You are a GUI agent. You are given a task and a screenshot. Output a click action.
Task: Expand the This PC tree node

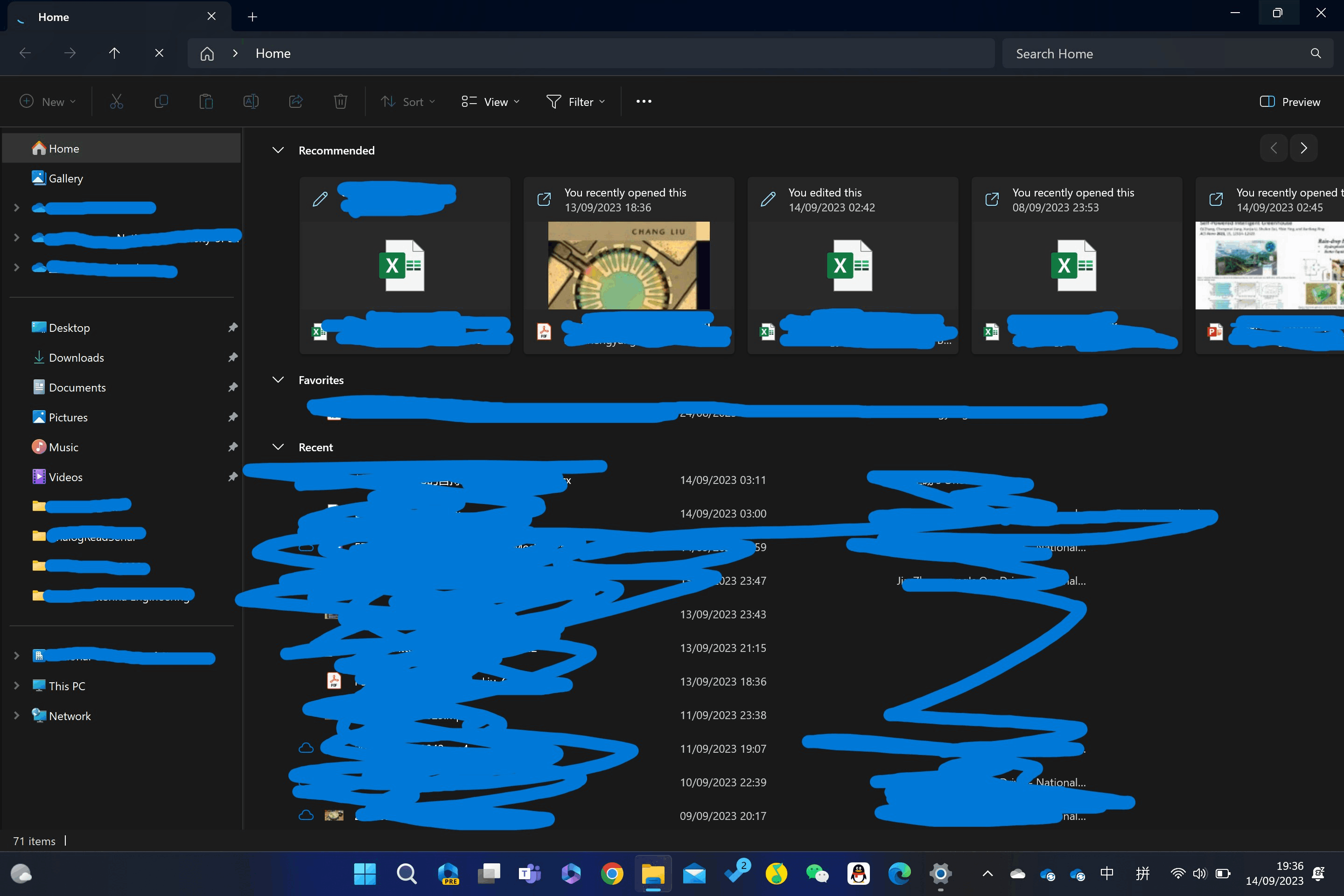[17, 686]
